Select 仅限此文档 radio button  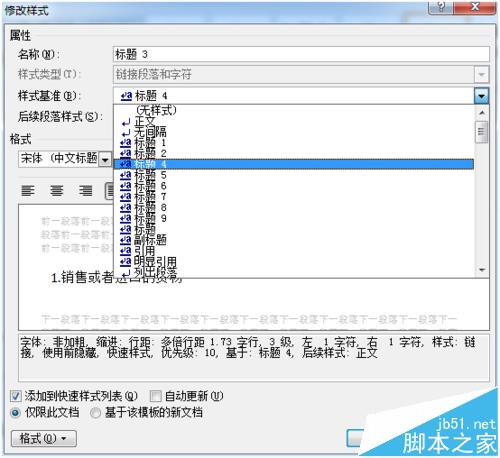click(15, 413)
